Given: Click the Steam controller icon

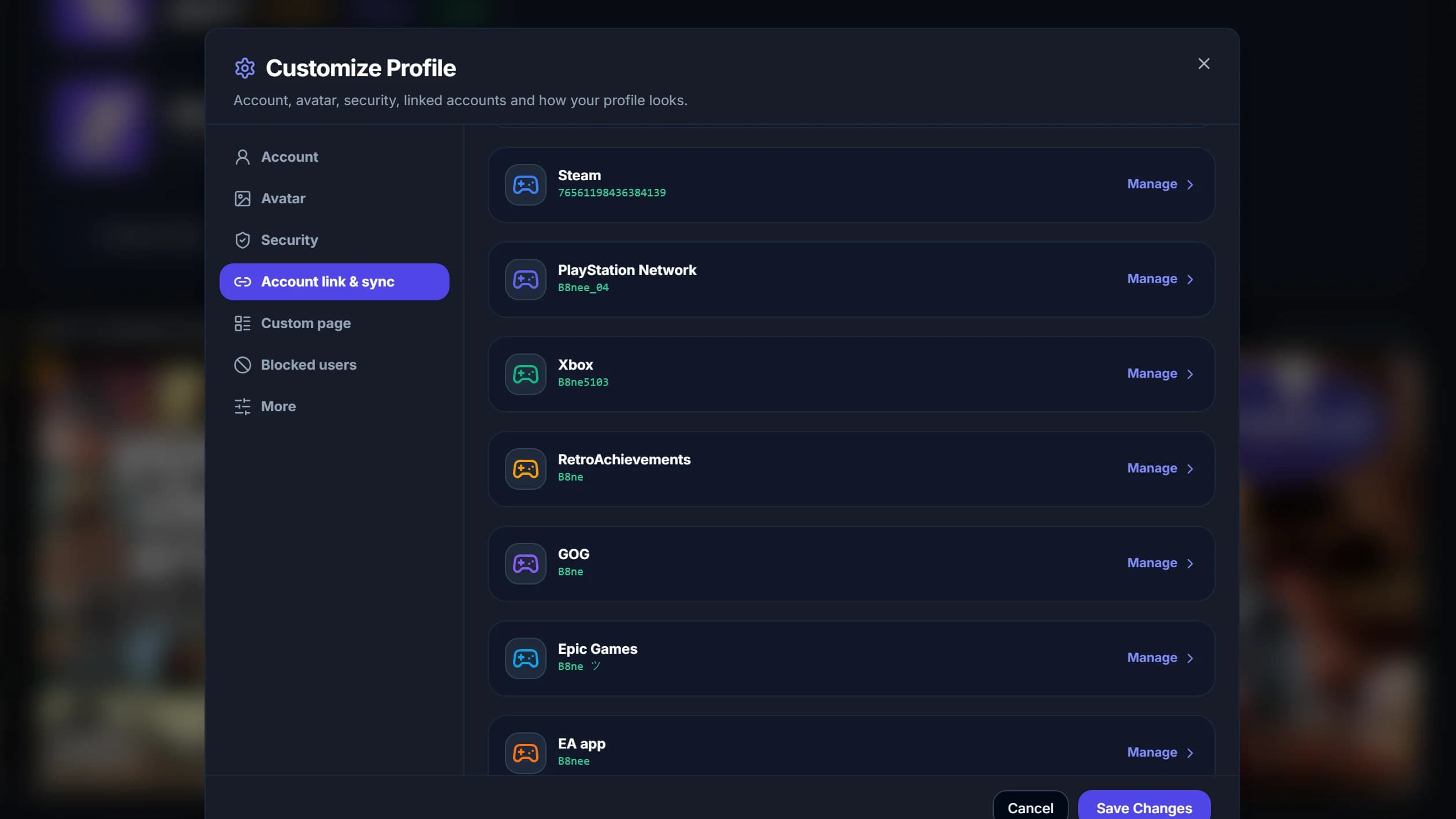Looking at the screenshot, I should pyautogui.click(x=525, y=185).
